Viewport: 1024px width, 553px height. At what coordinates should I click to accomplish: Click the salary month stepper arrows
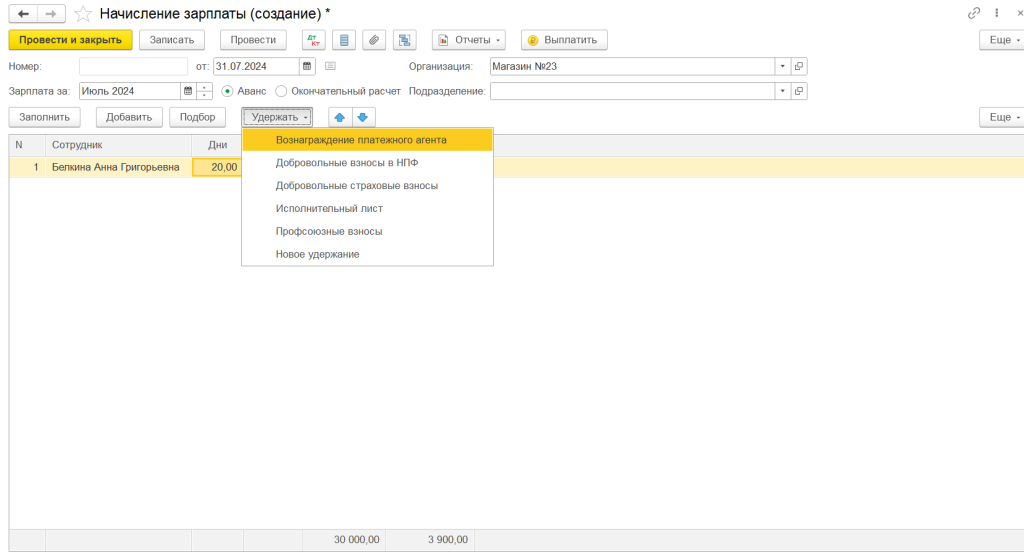click(x=205, y=91)
